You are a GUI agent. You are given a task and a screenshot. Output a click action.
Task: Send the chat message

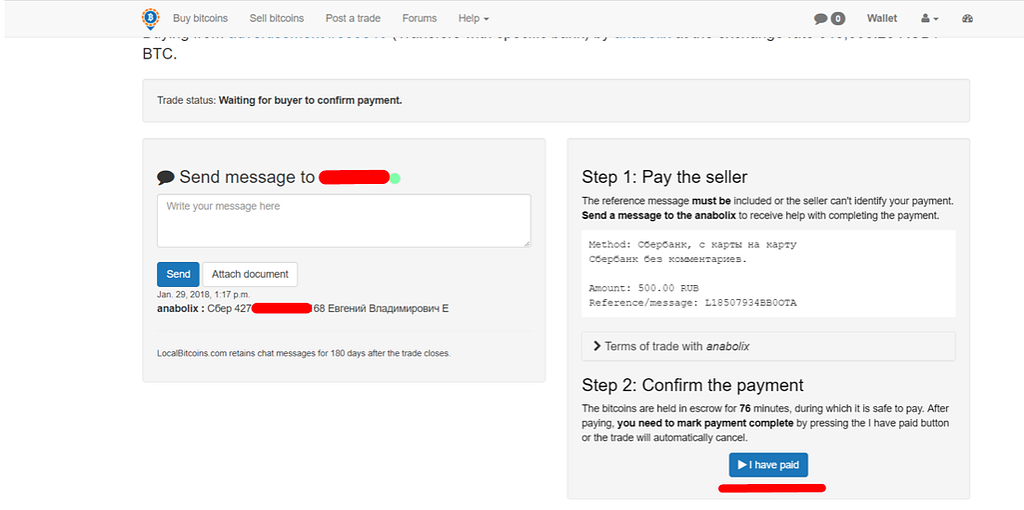tap(178, 274)
